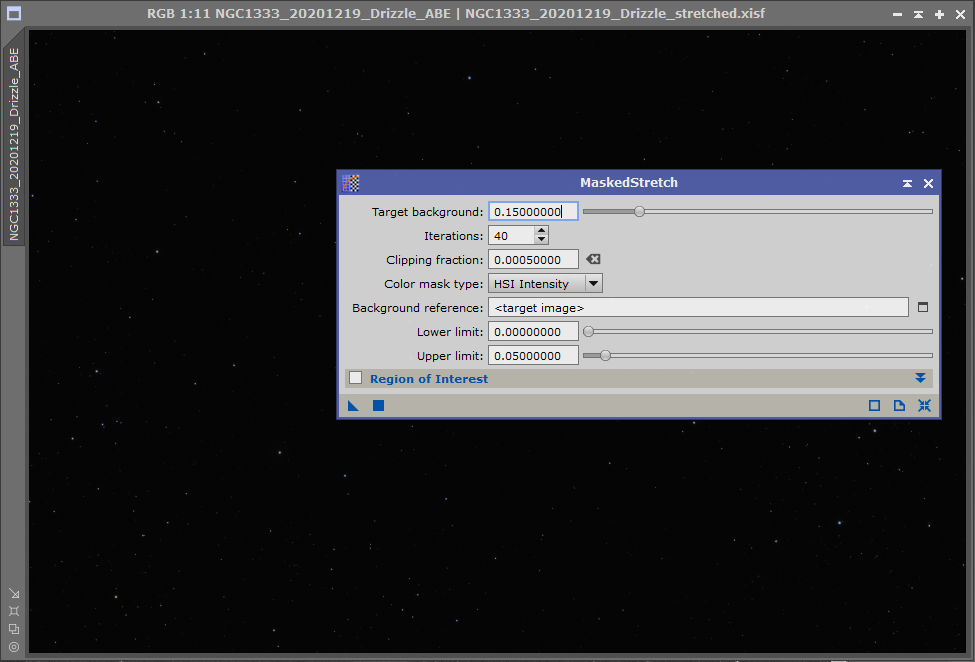Image resolution: width=975 pixels, height=662 pixels.
Task: Click the New Instance triangle icon
Action: [x=353, y=406]
